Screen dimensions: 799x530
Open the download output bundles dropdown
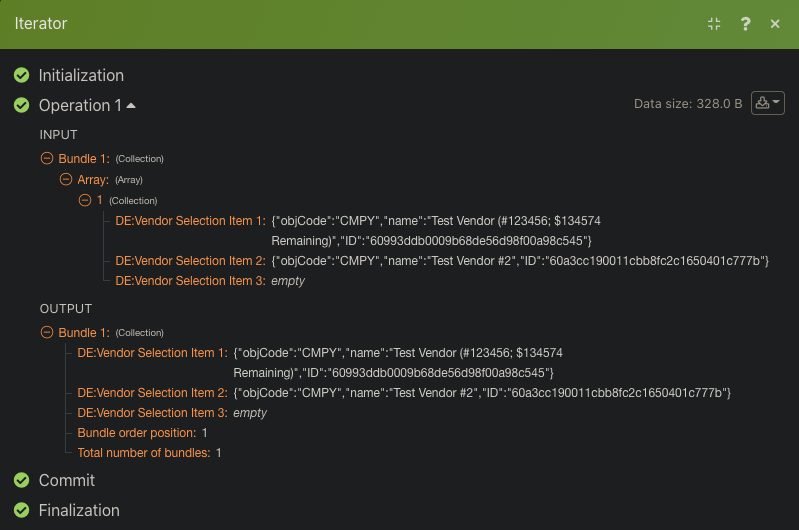coord(768,103)
